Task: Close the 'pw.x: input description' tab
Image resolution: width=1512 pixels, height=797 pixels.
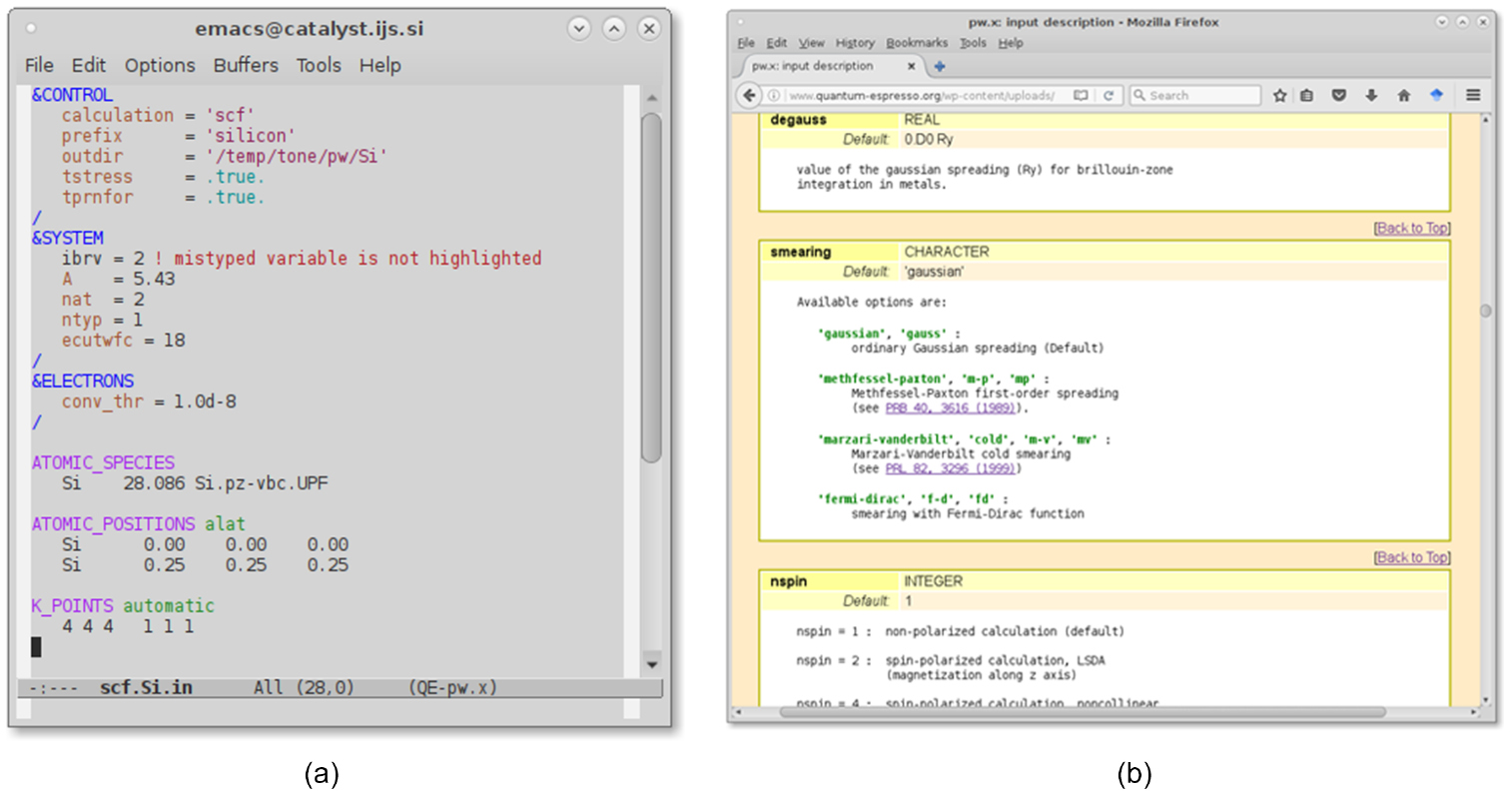Action: point(911,66)
